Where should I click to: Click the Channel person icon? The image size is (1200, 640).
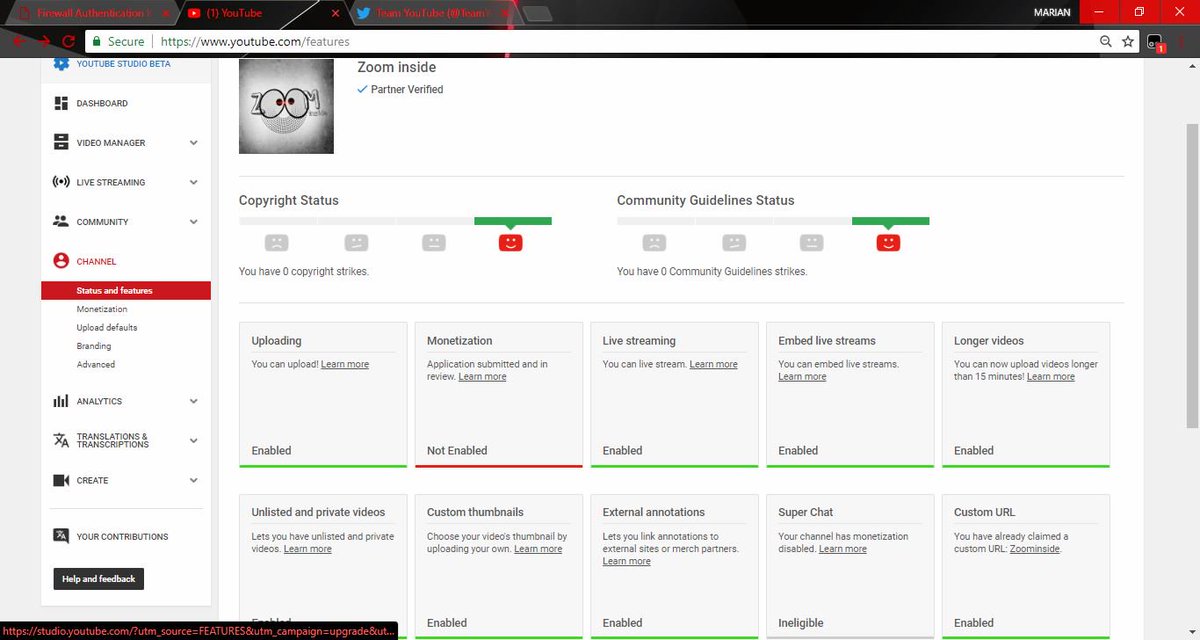point(61,261)
